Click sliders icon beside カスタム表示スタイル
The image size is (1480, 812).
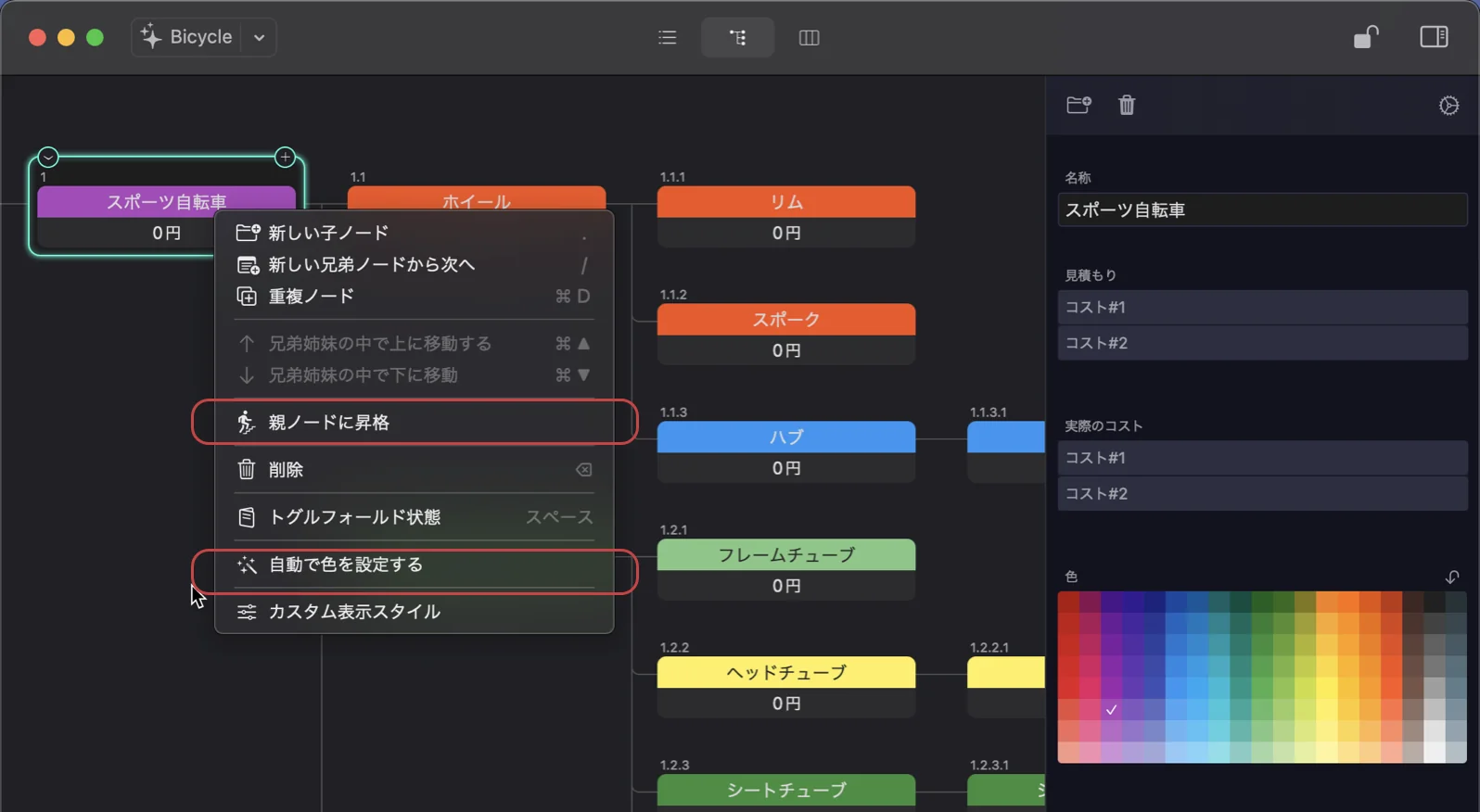[x=246, y=612]
